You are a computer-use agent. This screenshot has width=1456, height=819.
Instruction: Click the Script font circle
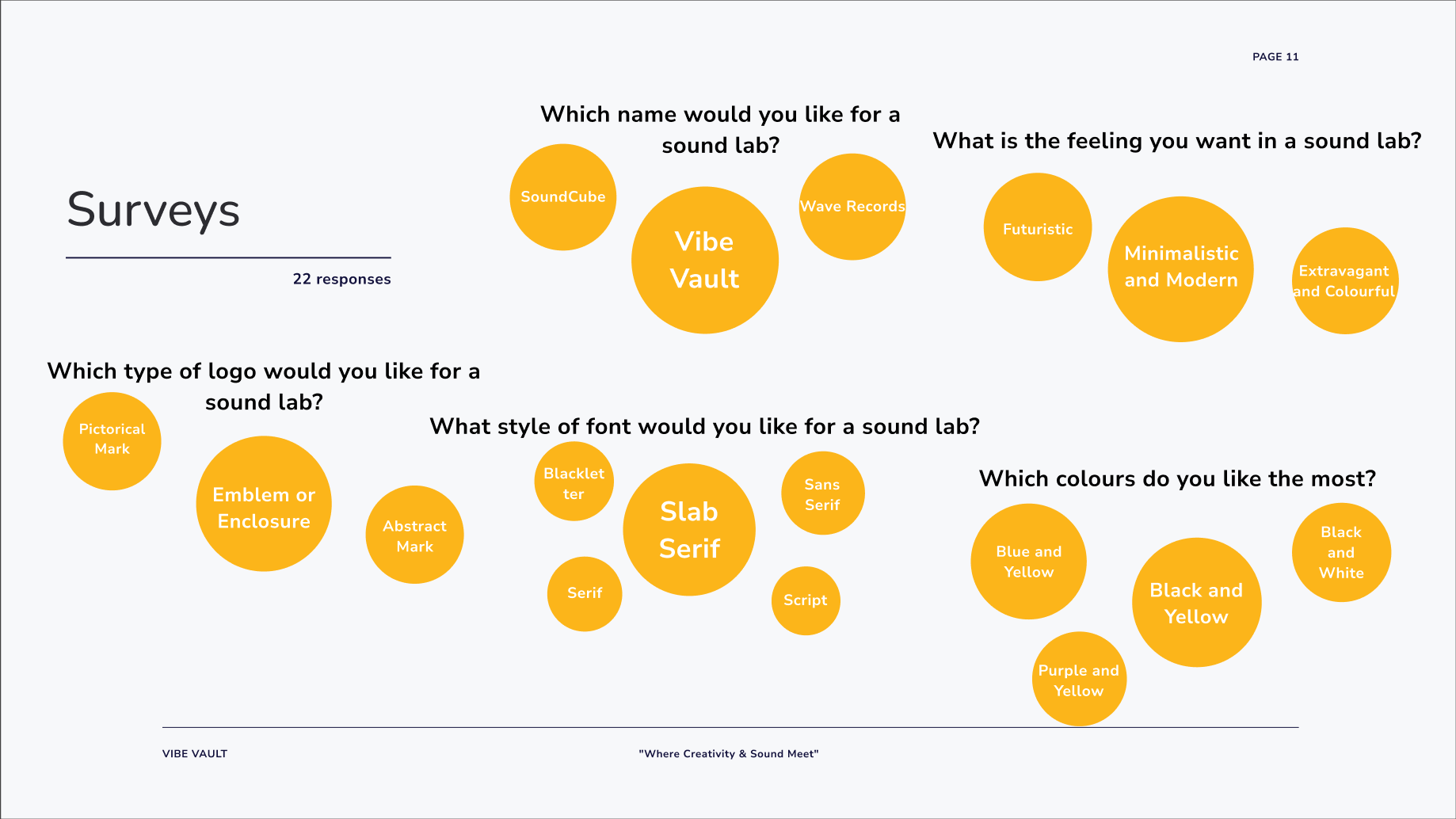(x=806, y=601)
